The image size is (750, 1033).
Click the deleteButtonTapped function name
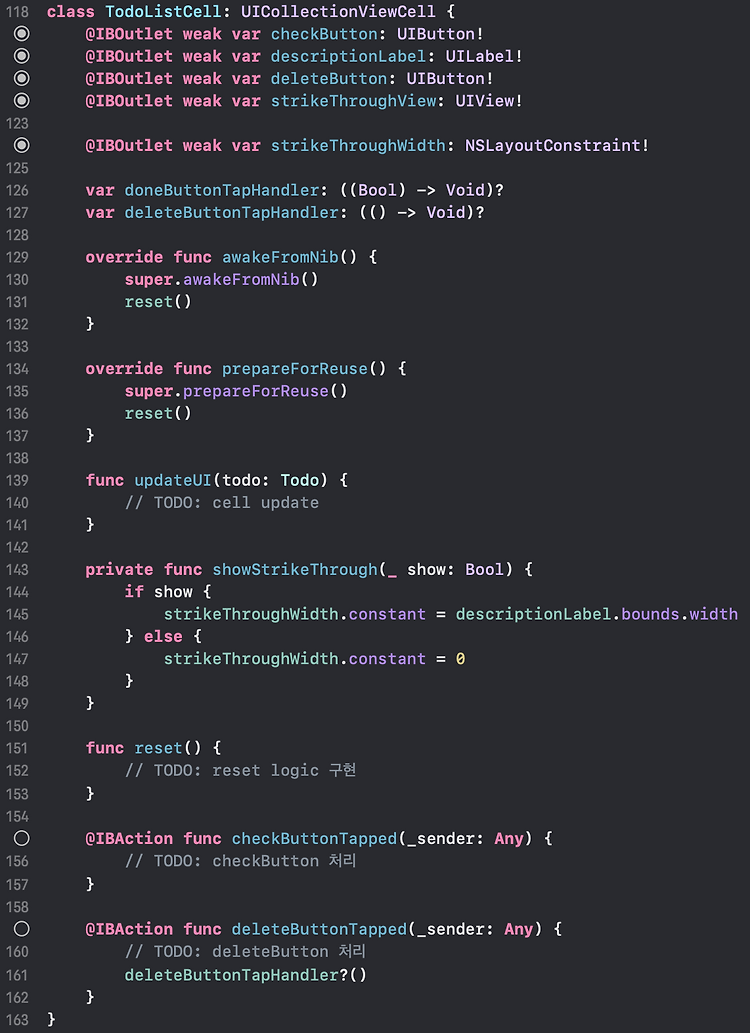tap(319, 930)
